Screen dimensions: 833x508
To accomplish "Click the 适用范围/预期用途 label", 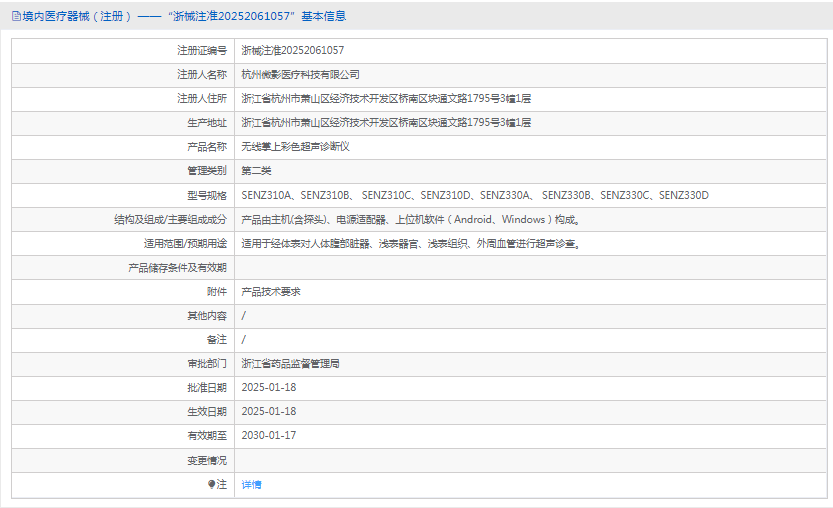I will pyautogui.click(x=185, y=243).
